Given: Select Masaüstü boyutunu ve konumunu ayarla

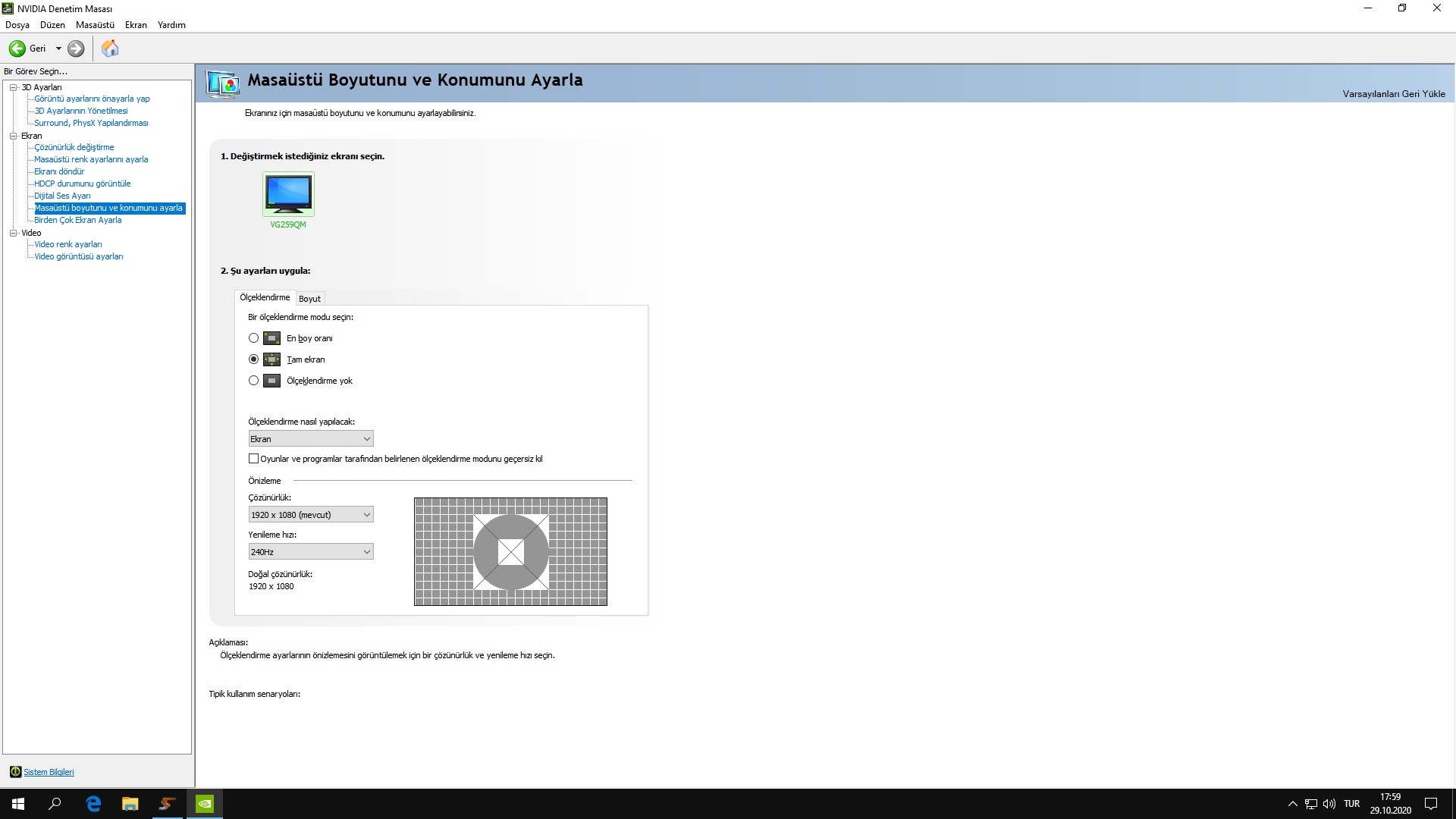Looking at the screenshot, I should point(109,208).
